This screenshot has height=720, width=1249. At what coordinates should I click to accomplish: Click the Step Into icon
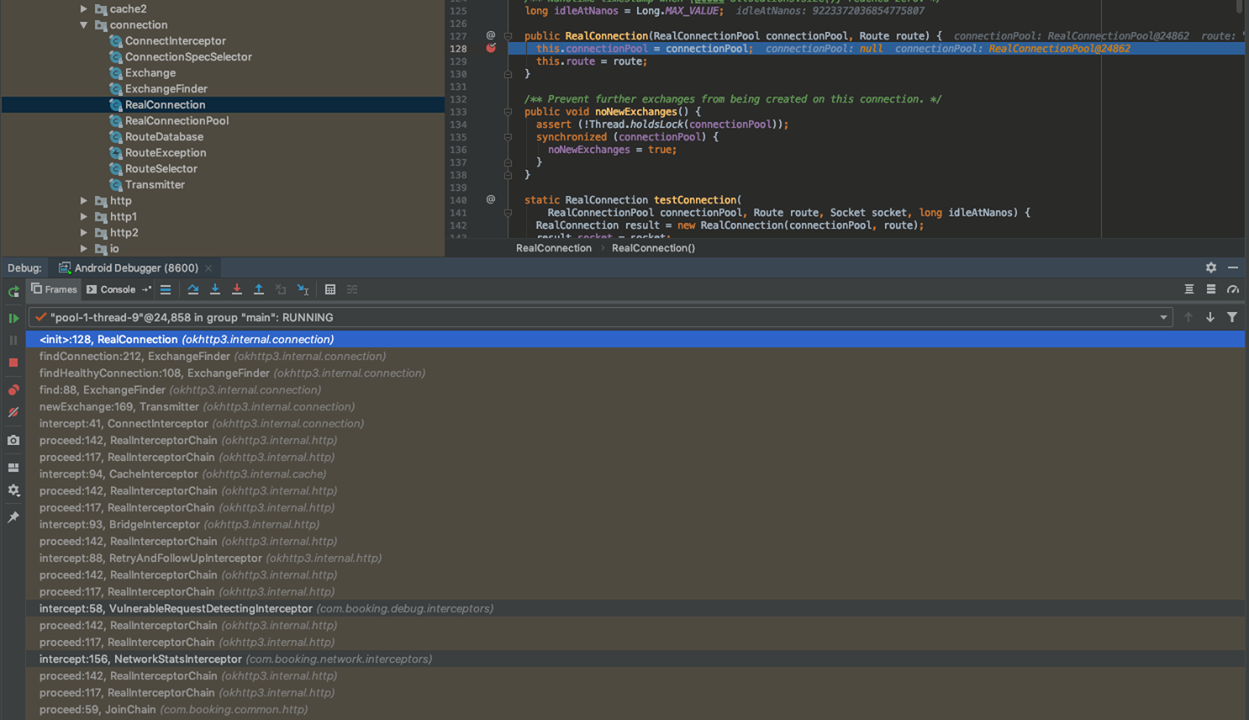tap(215, 290)
